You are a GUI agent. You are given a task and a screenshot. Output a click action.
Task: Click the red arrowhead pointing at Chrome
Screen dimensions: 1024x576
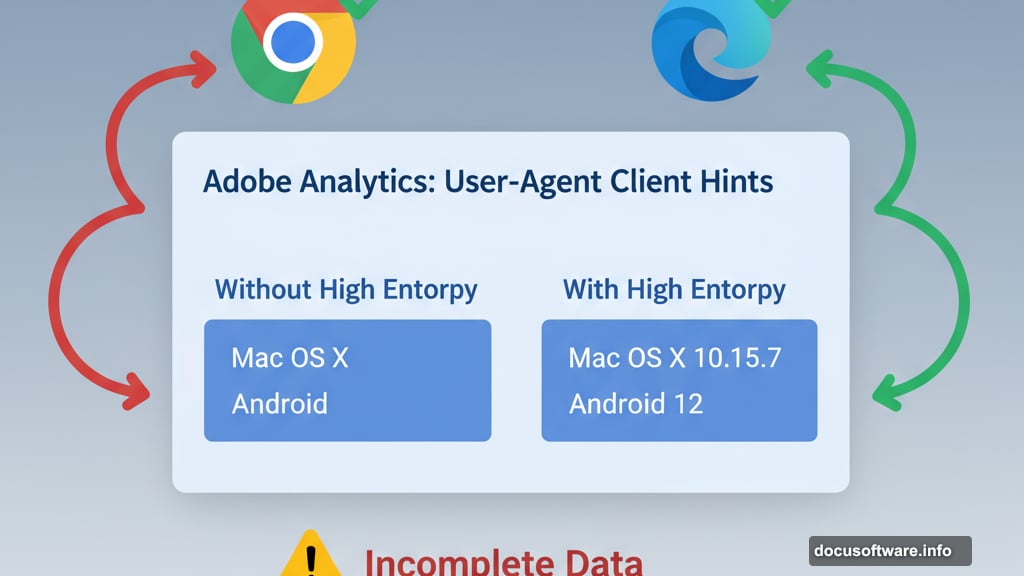click(x=202, y=68)
